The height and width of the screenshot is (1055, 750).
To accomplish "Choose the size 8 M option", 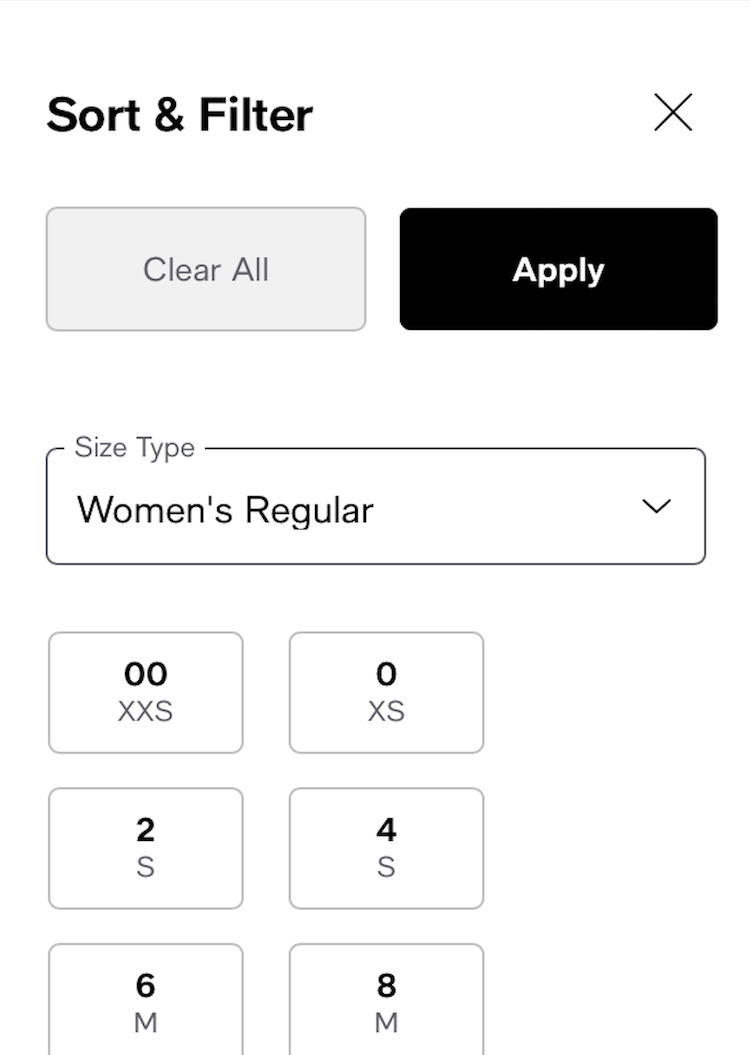I will tap(386, 1000).
